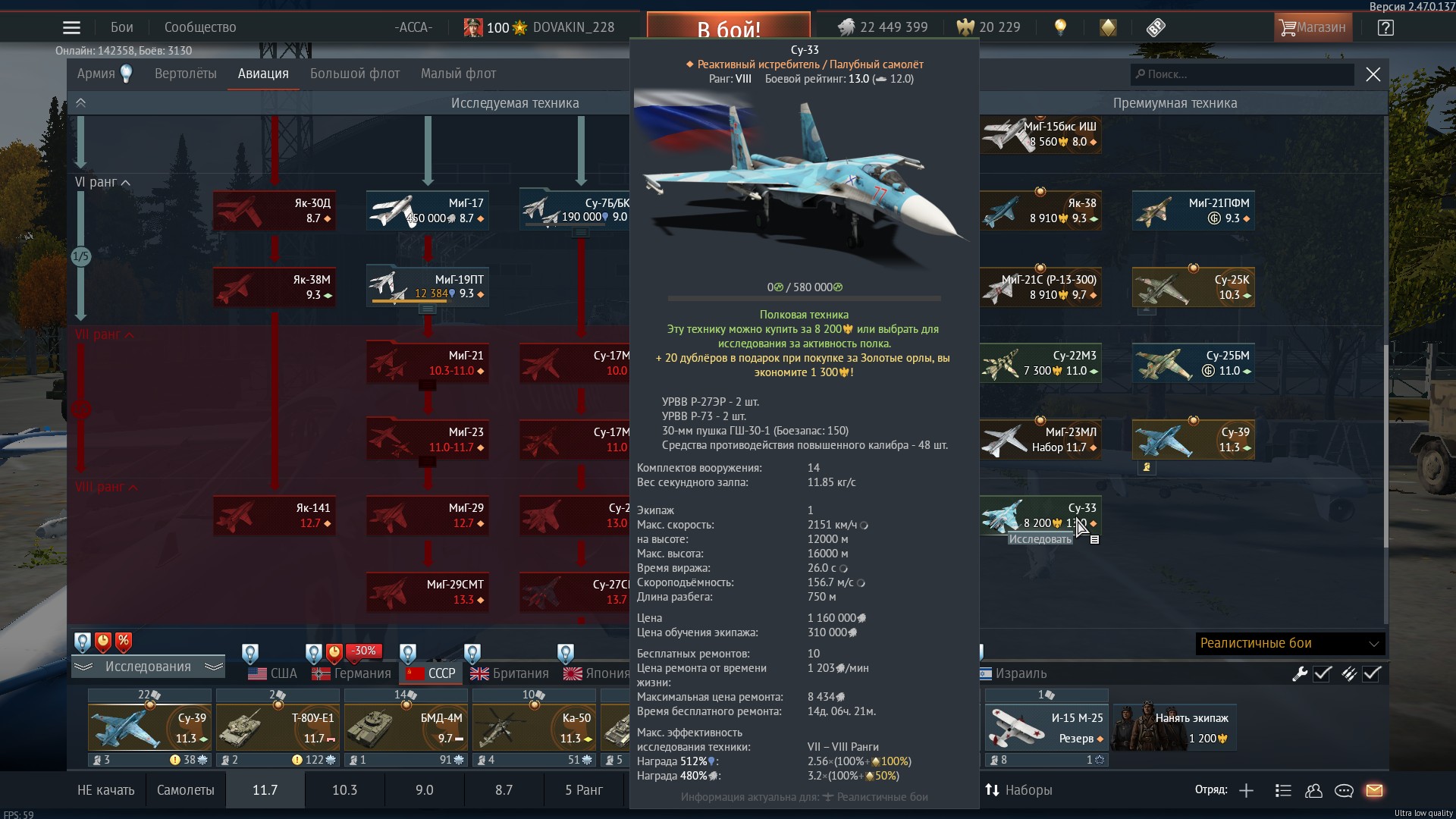Switch to the Вертолёты tab
The height and width of the screenshot is (819, 1456).
tap(186, 74)
